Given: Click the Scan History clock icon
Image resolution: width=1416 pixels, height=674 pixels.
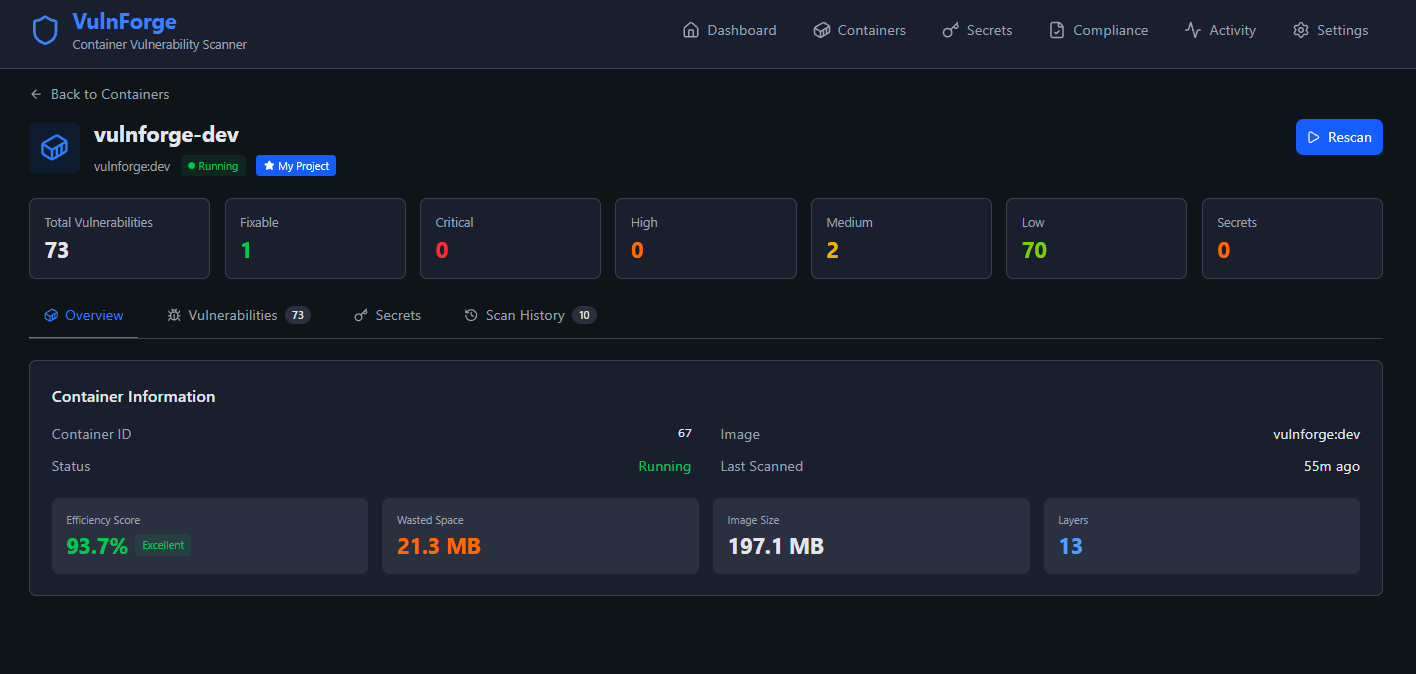Looking at the screenshot, I should [x=471, y=315].
